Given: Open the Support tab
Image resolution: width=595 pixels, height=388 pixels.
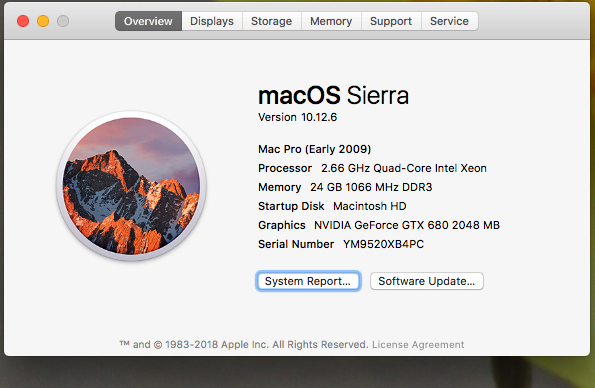Looking at the screenshot, I should coord(391,21).
